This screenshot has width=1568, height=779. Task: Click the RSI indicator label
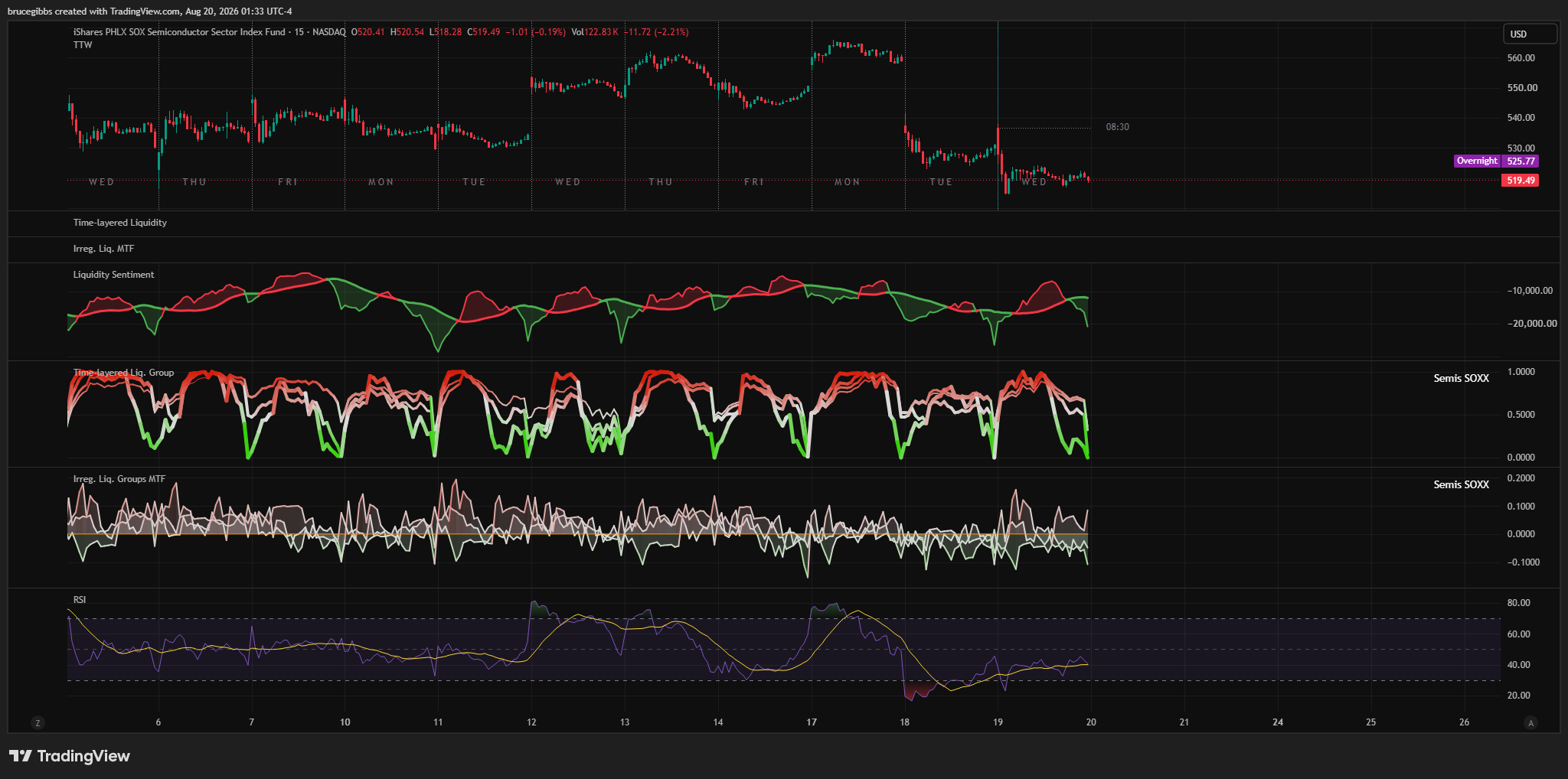(80, 600)
